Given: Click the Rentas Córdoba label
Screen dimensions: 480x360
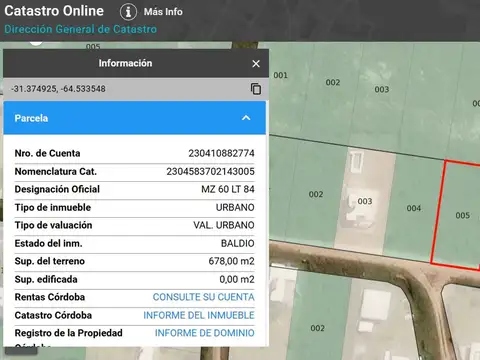Looking at the screenshot, I should tap(50, 297).
